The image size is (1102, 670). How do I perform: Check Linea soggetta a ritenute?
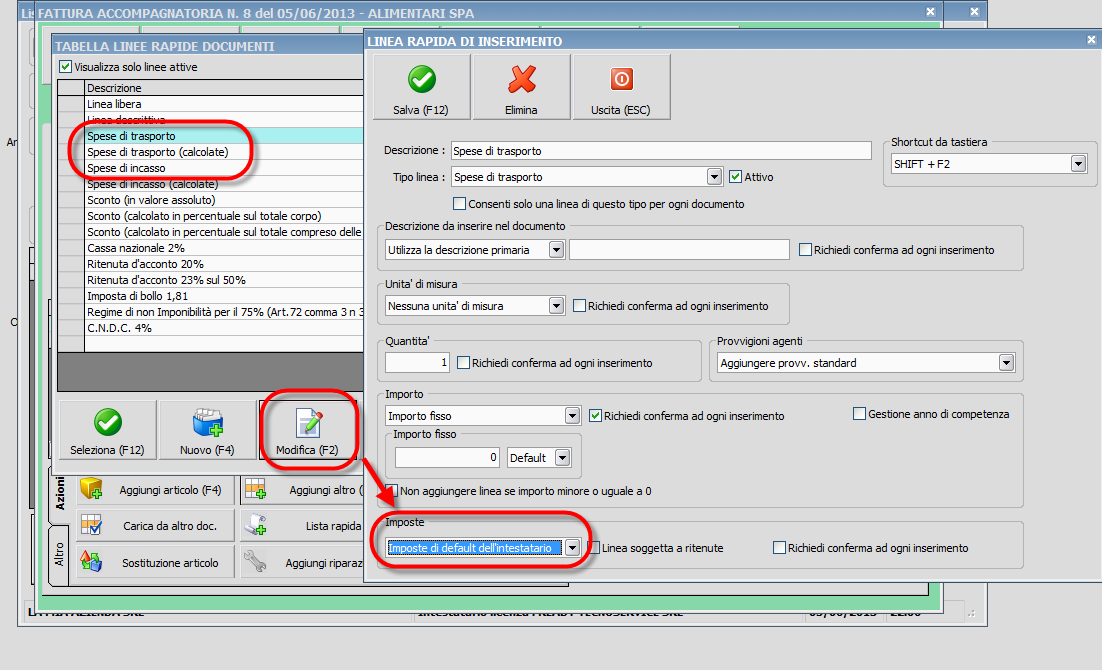coord(594,547)
